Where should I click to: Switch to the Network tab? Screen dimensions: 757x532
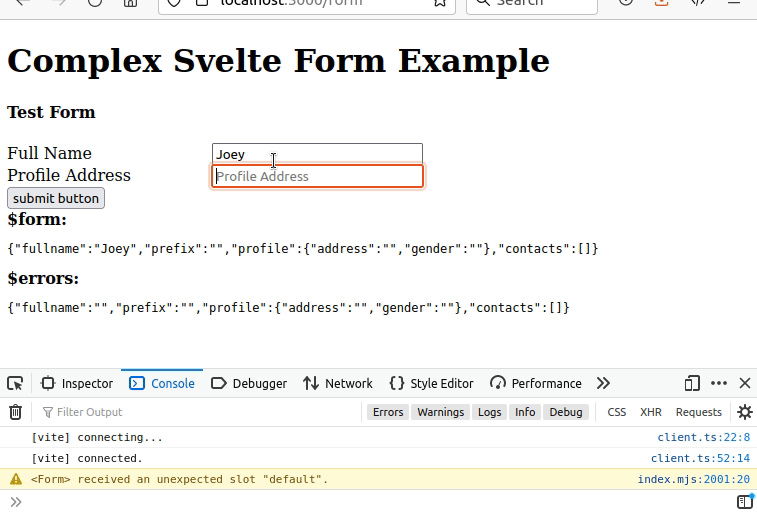tap(338, 383)
